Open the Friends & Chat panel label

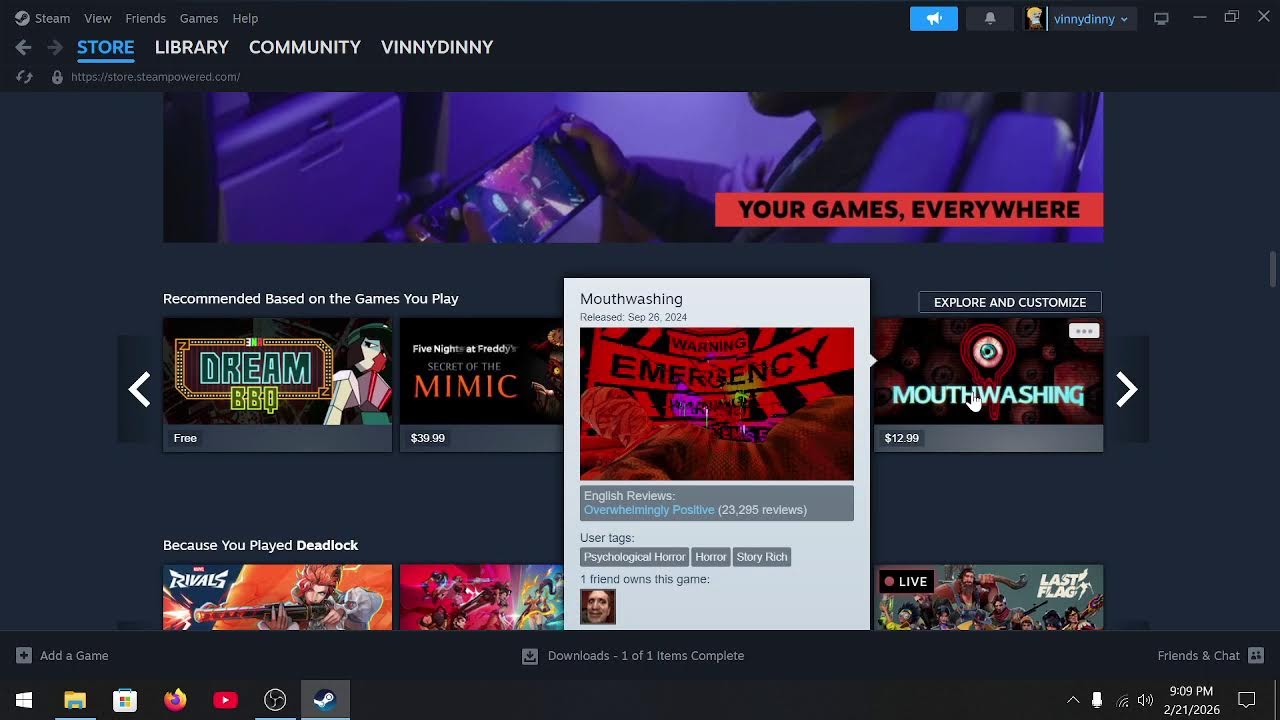pyautogui.click(x=1199, y=656)
